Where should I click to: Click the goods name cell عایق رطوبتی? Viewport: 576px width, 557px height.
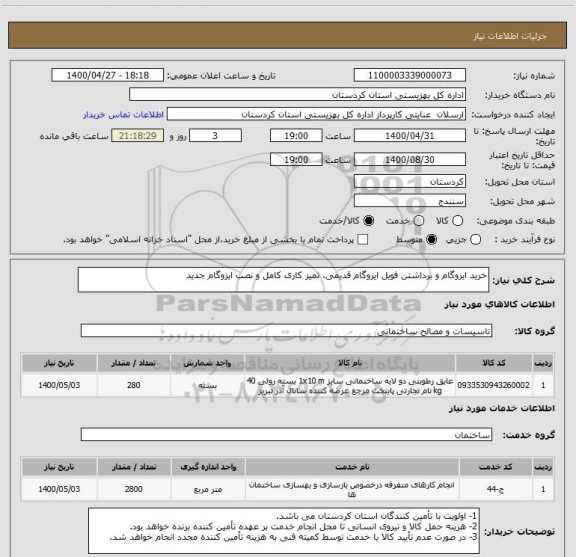(350, 385)
